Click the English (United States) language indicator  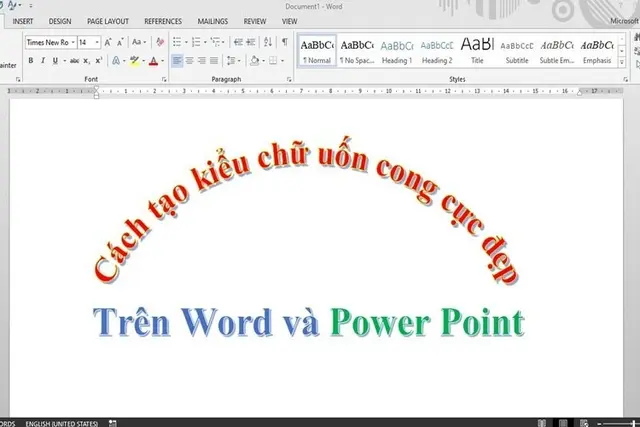tap(62, 423)
